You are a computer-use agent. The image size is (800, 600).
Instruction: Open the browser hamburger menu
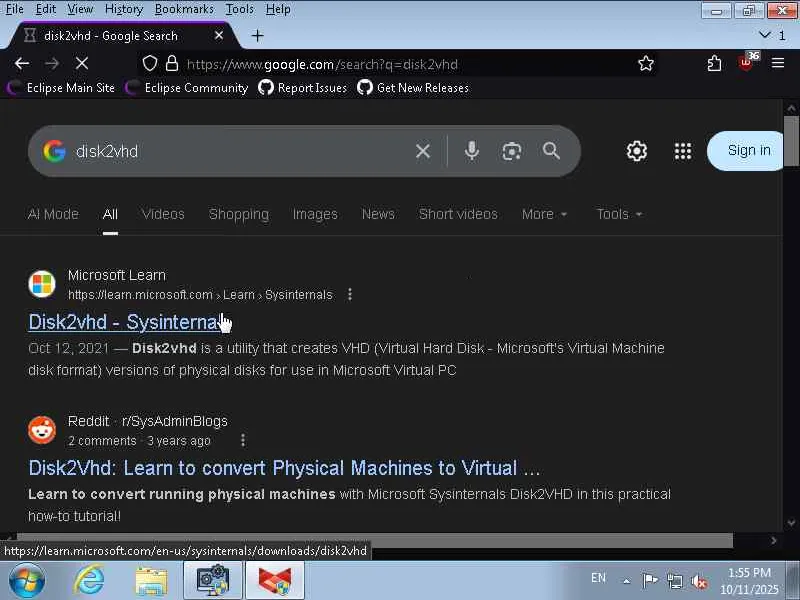coord(778,63)
